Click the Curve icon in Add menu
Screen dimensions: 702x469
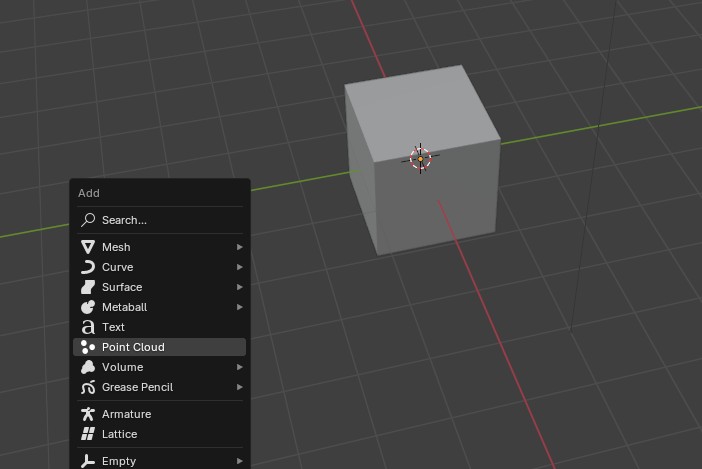88,267
